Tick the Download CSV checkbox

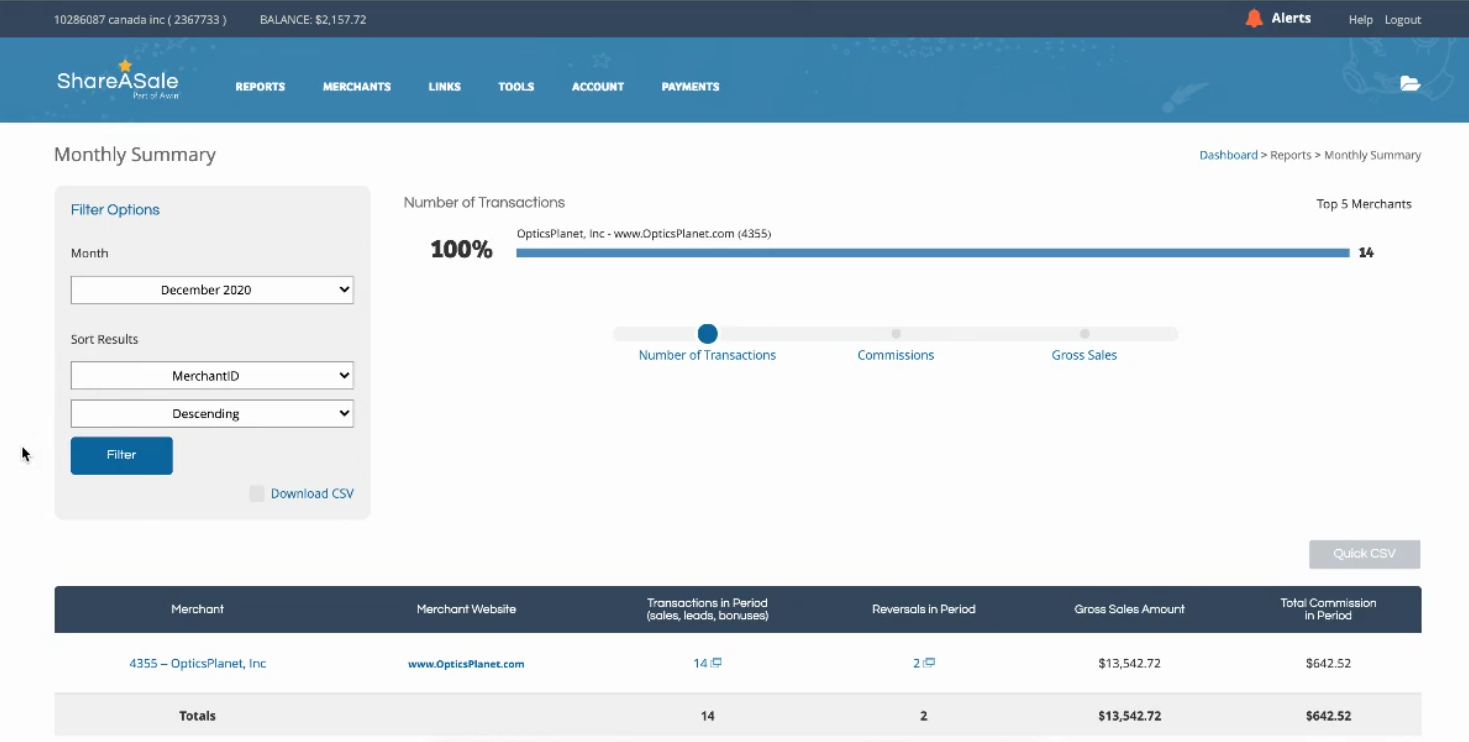(257, 494)
